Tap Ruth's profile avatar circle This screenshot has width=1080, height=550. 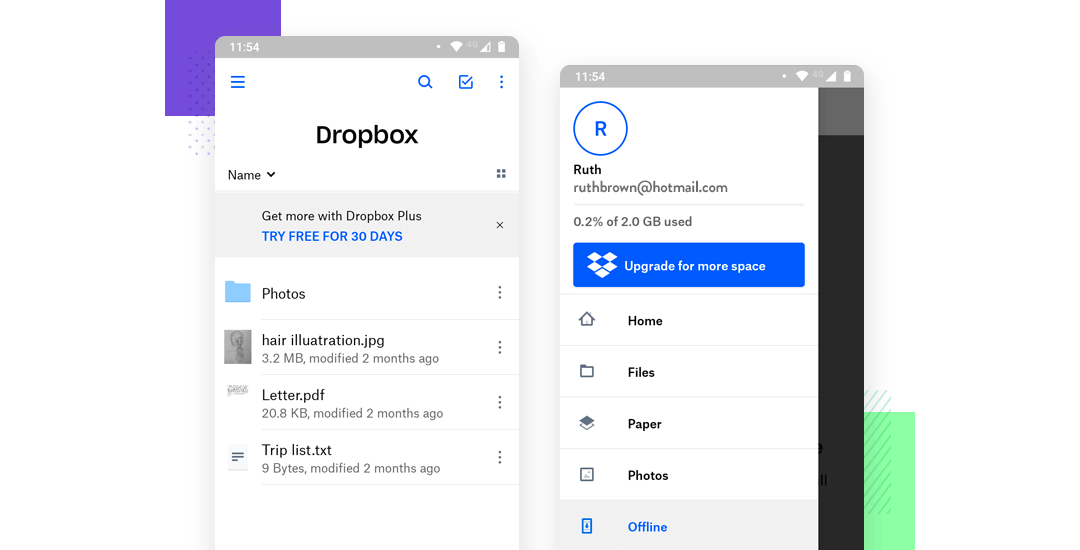pos(601,129)
